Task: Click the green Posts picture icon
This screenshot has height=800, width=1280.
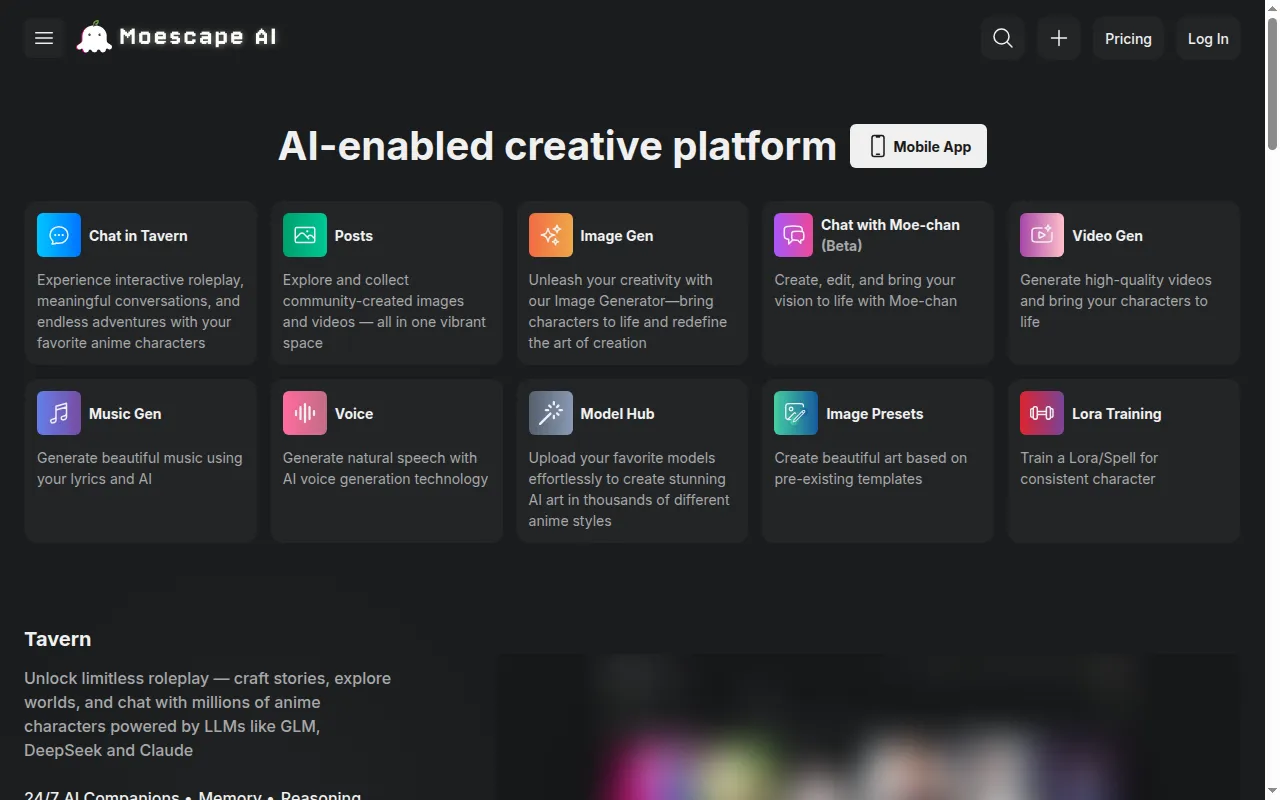Action: [x=305, y=235]
